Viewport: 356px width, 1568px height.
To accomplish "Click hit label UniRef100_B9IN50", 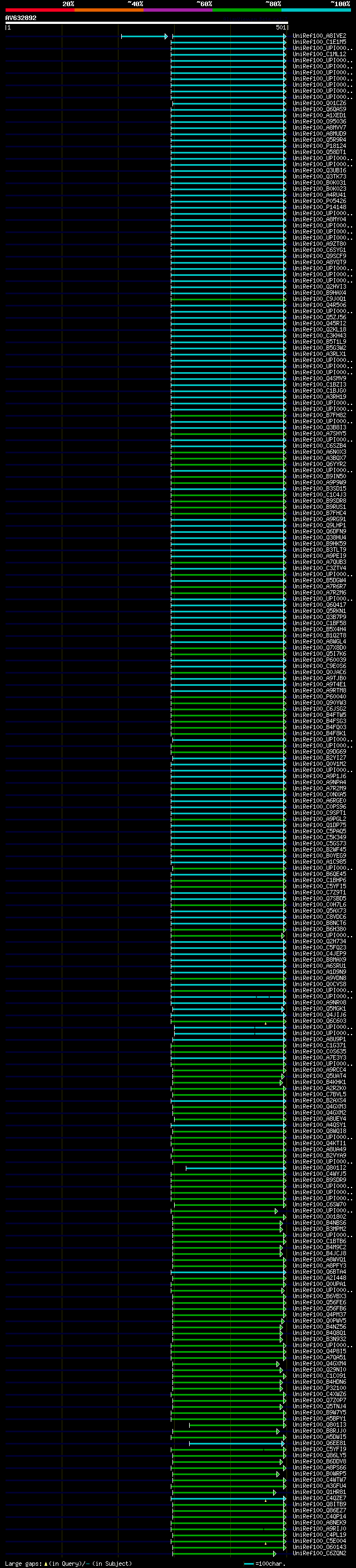I will coord(319,476).
